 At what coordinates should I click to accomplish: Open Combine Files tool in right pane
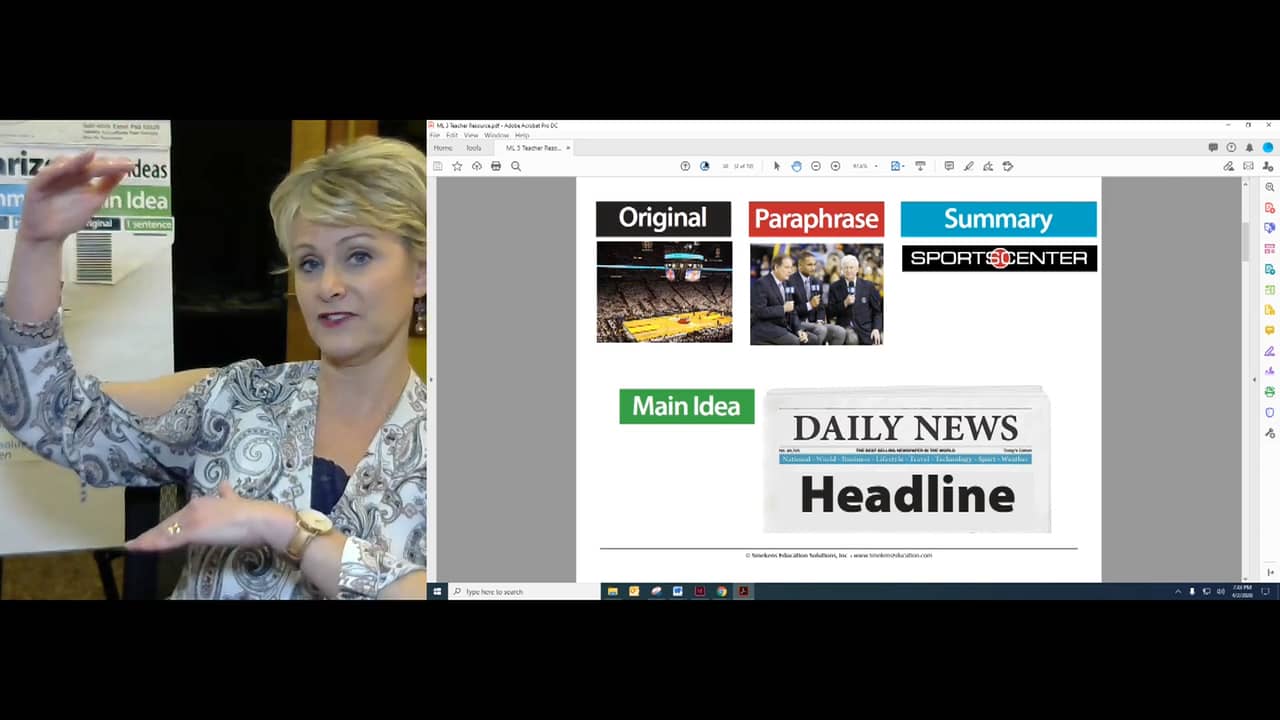(1270, 228)
